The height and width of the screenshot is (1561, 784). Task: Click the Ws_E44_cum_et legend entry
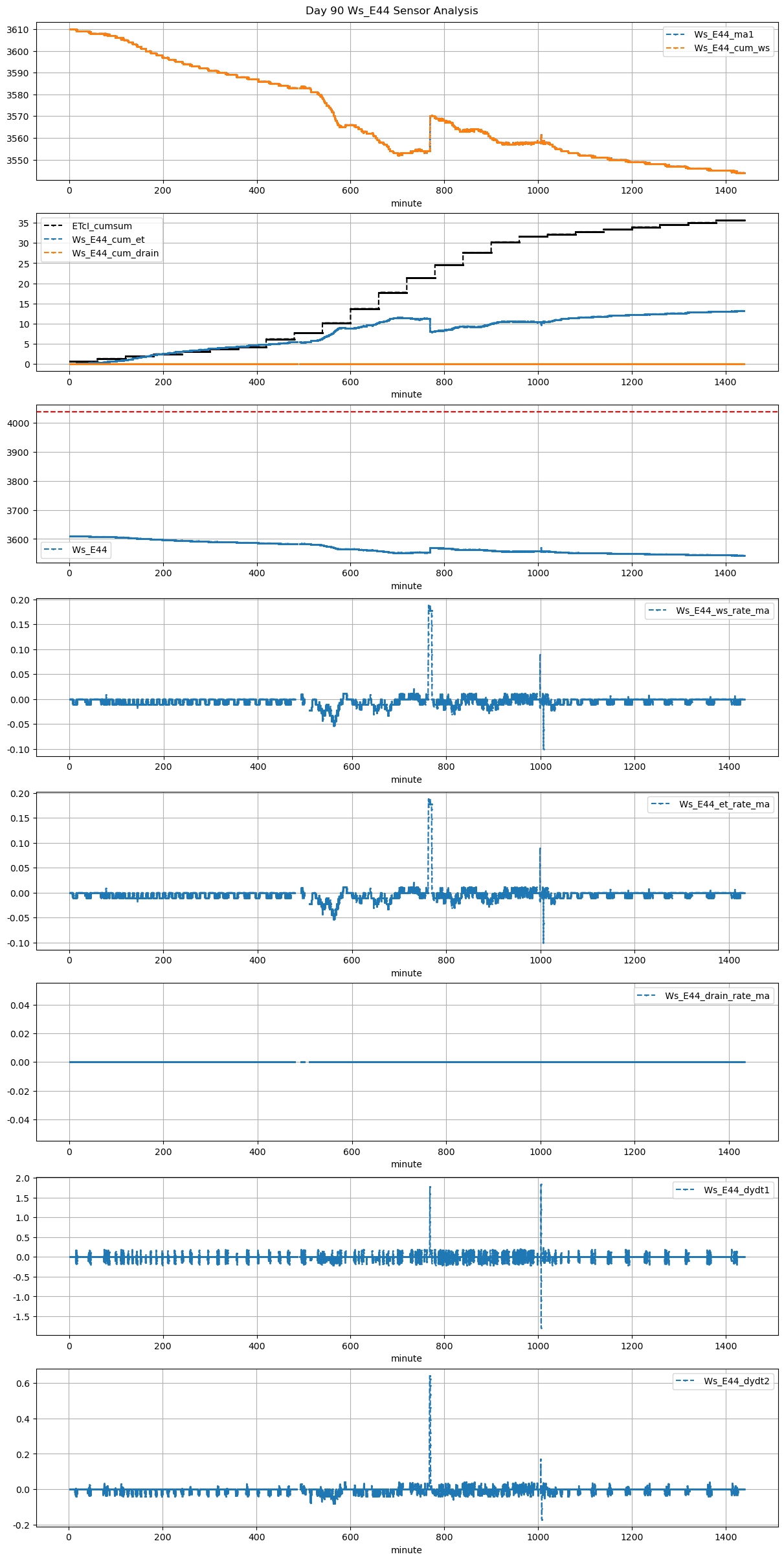tap(108, 240)
